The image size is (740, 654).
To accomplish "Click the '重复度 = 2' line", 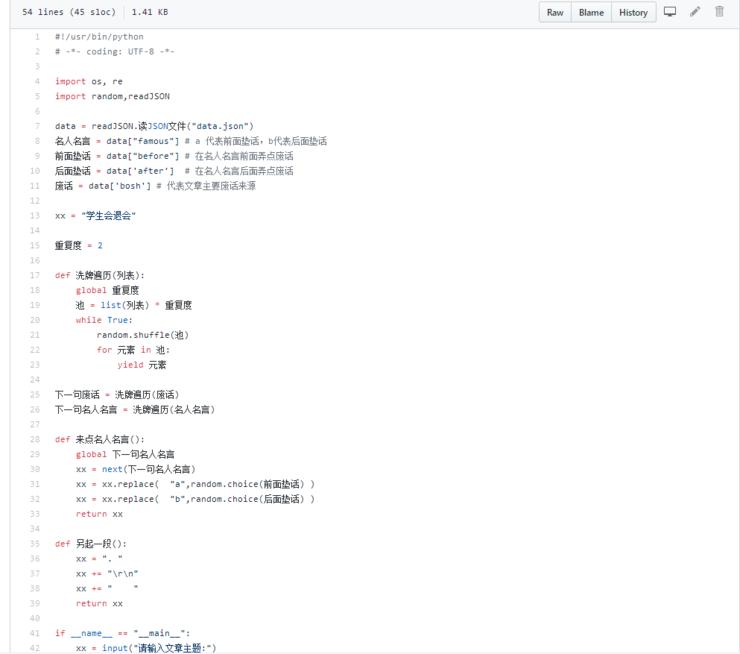I will (x=78, y=245).
